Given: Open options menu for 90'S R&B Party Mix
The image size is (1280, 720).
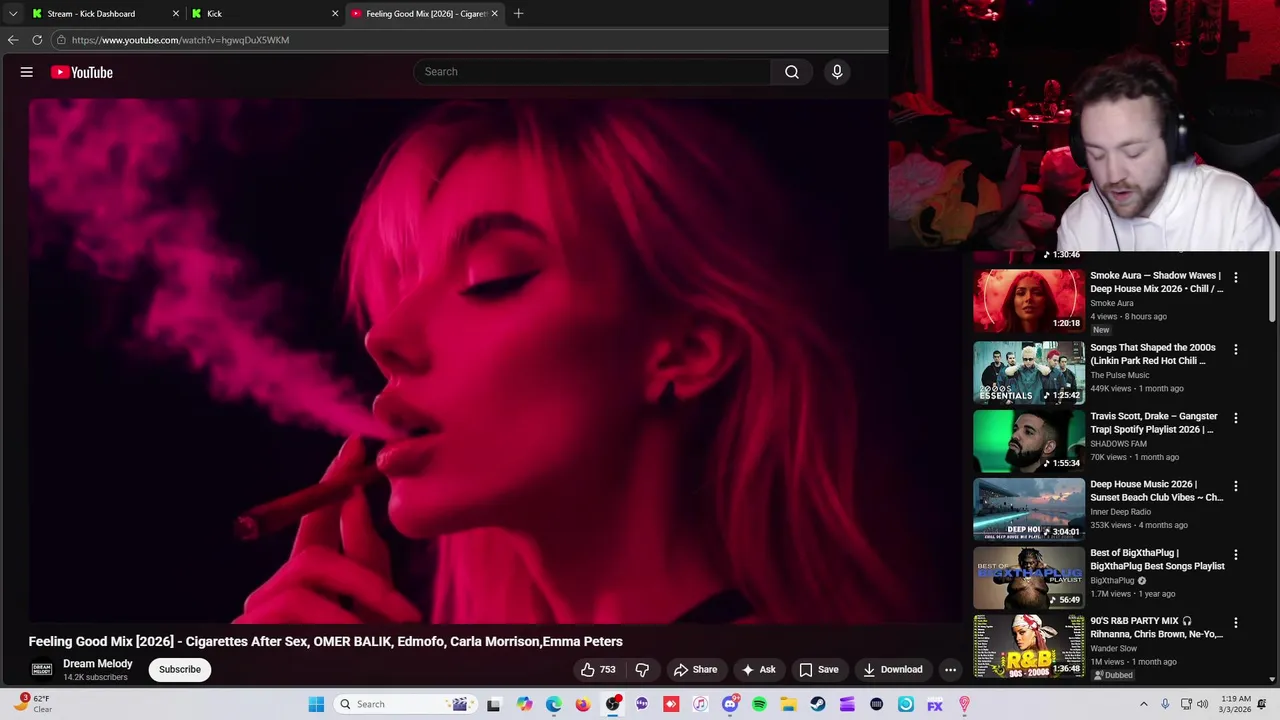Looking at the screenshot, I should coord(1236,623).
